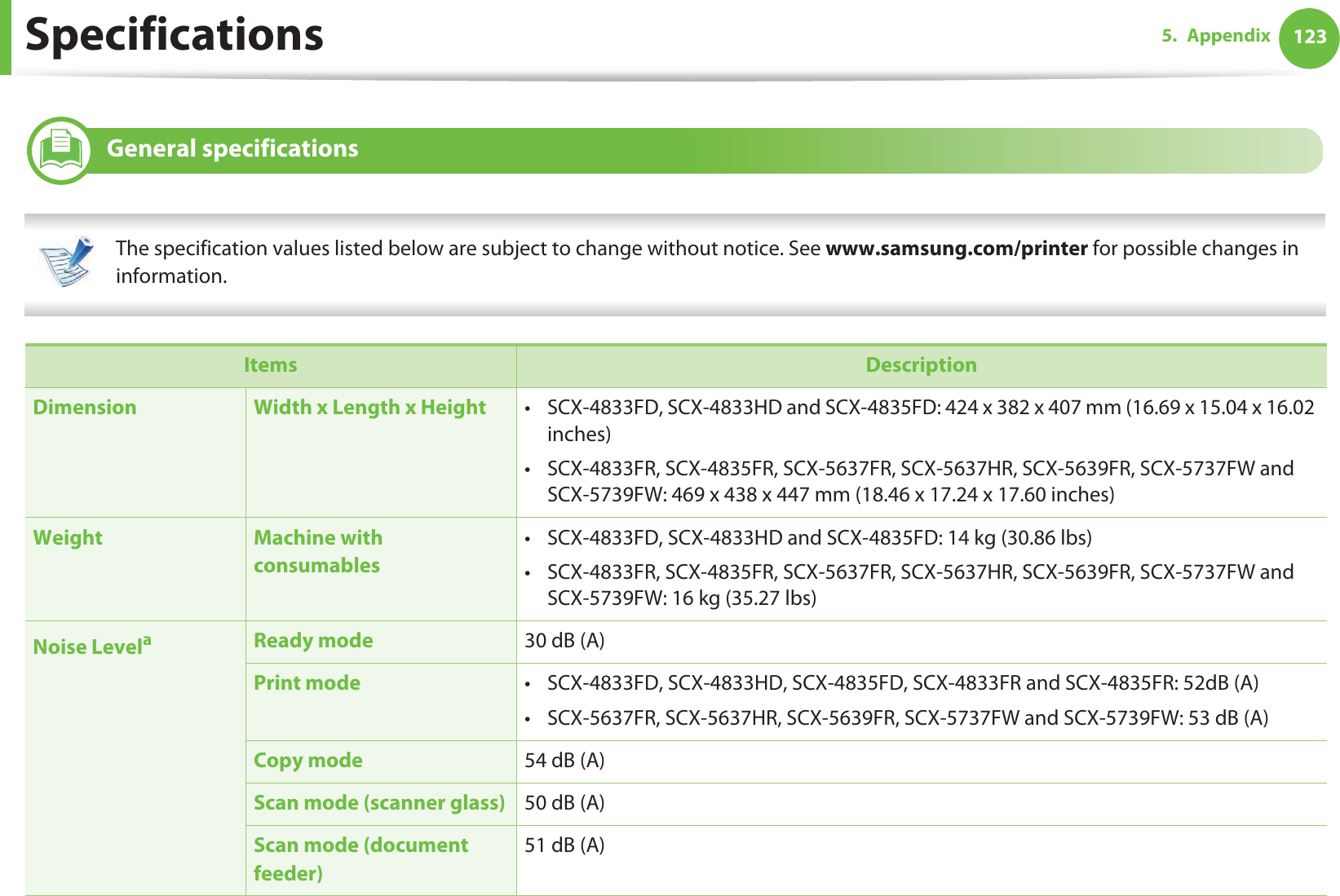Image resolution: width=1340 pixels, height=896 pixels.
Task: Click the Description column header
Action: 921,365
